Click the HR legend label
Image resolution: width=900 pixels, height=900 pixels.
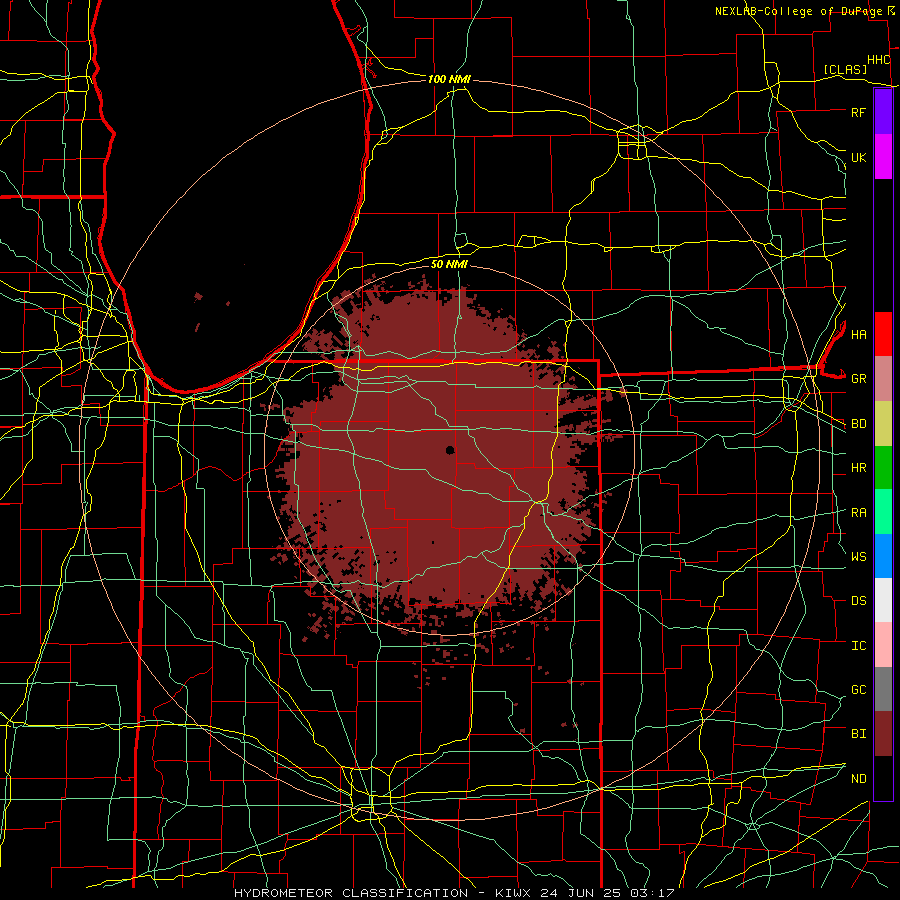[858, 468]
